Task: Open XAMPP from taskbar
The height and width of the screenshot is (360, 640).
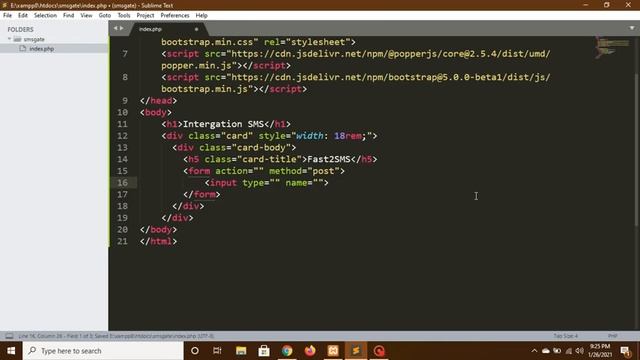Action: (333, 351)
